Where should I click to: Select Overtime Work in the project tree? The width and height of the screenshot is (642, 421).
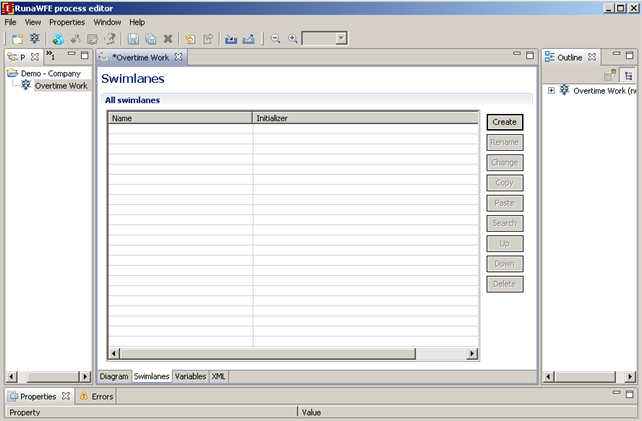(x=61, y=86)
